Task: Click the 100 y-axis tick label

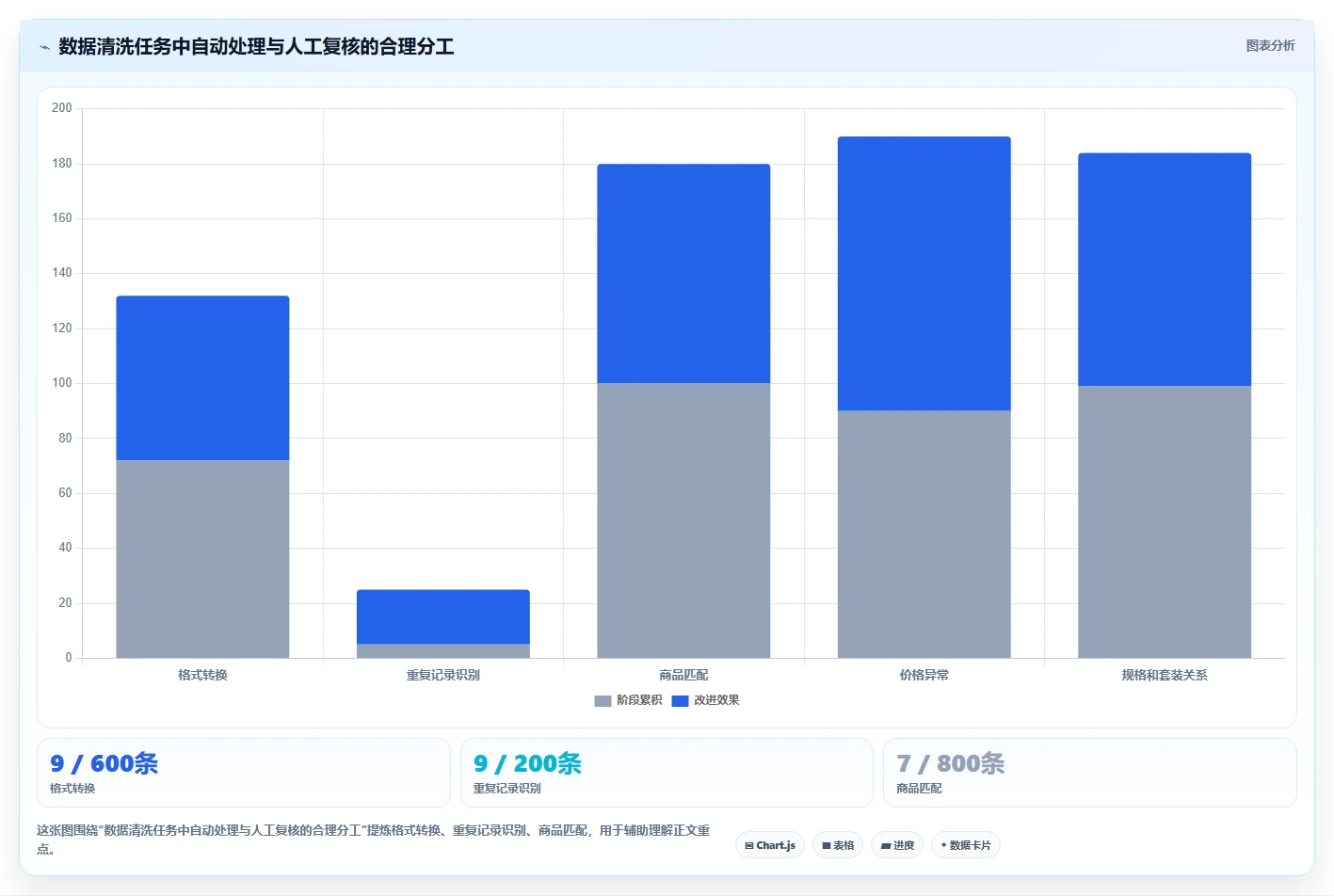Action: [x=62, y=383]
